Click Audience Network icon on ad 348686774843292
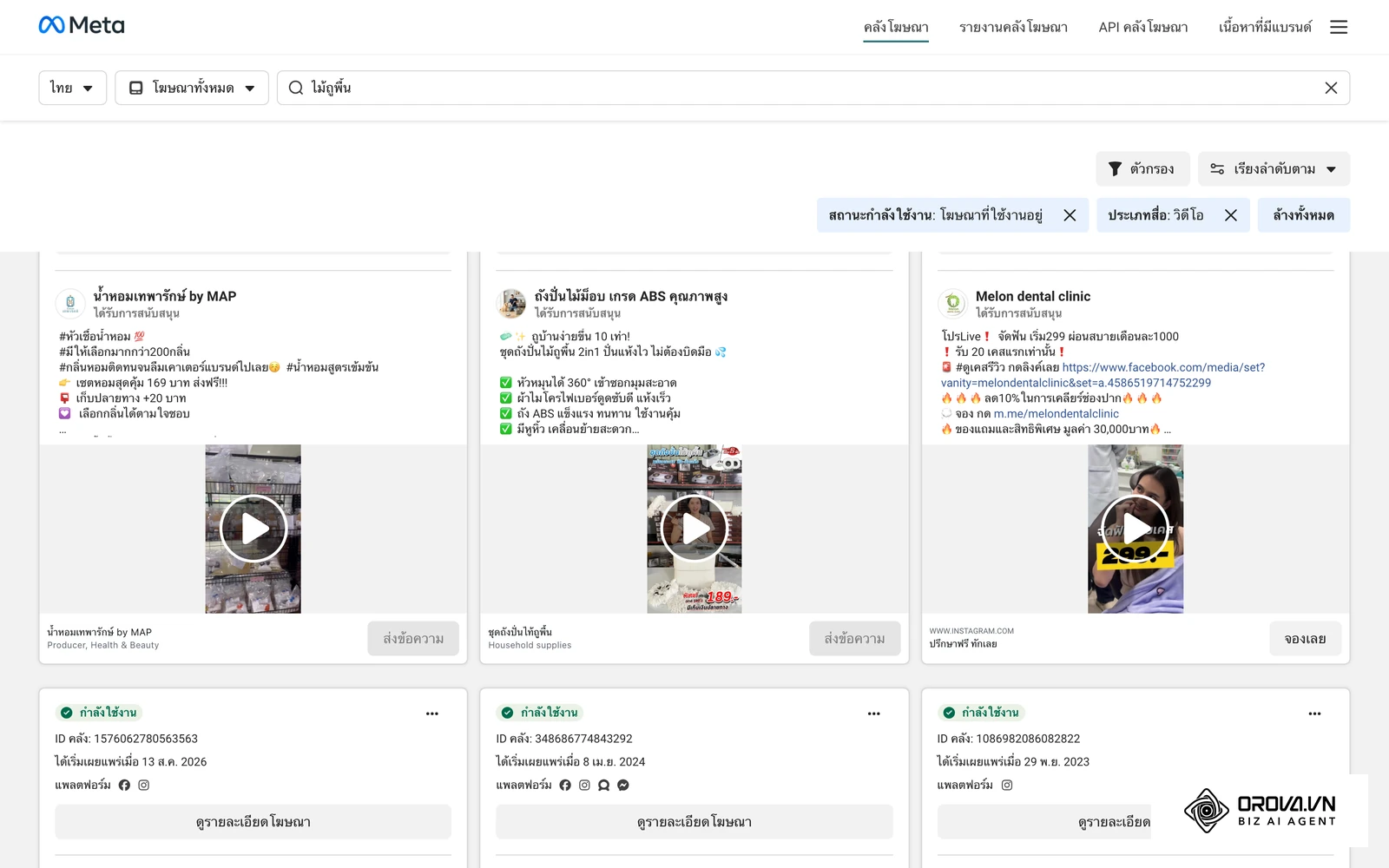 (604, 785)
